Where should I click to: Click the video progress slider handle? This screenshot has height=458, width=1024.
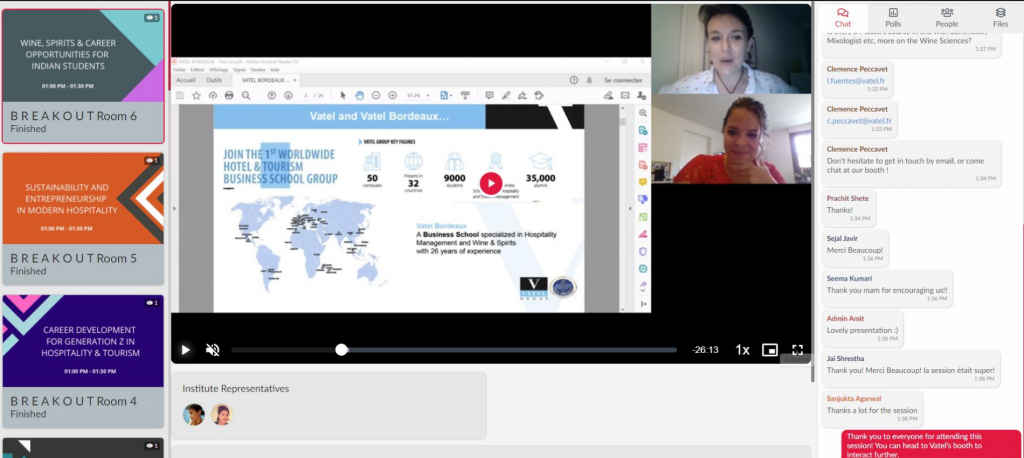[341, 350]
